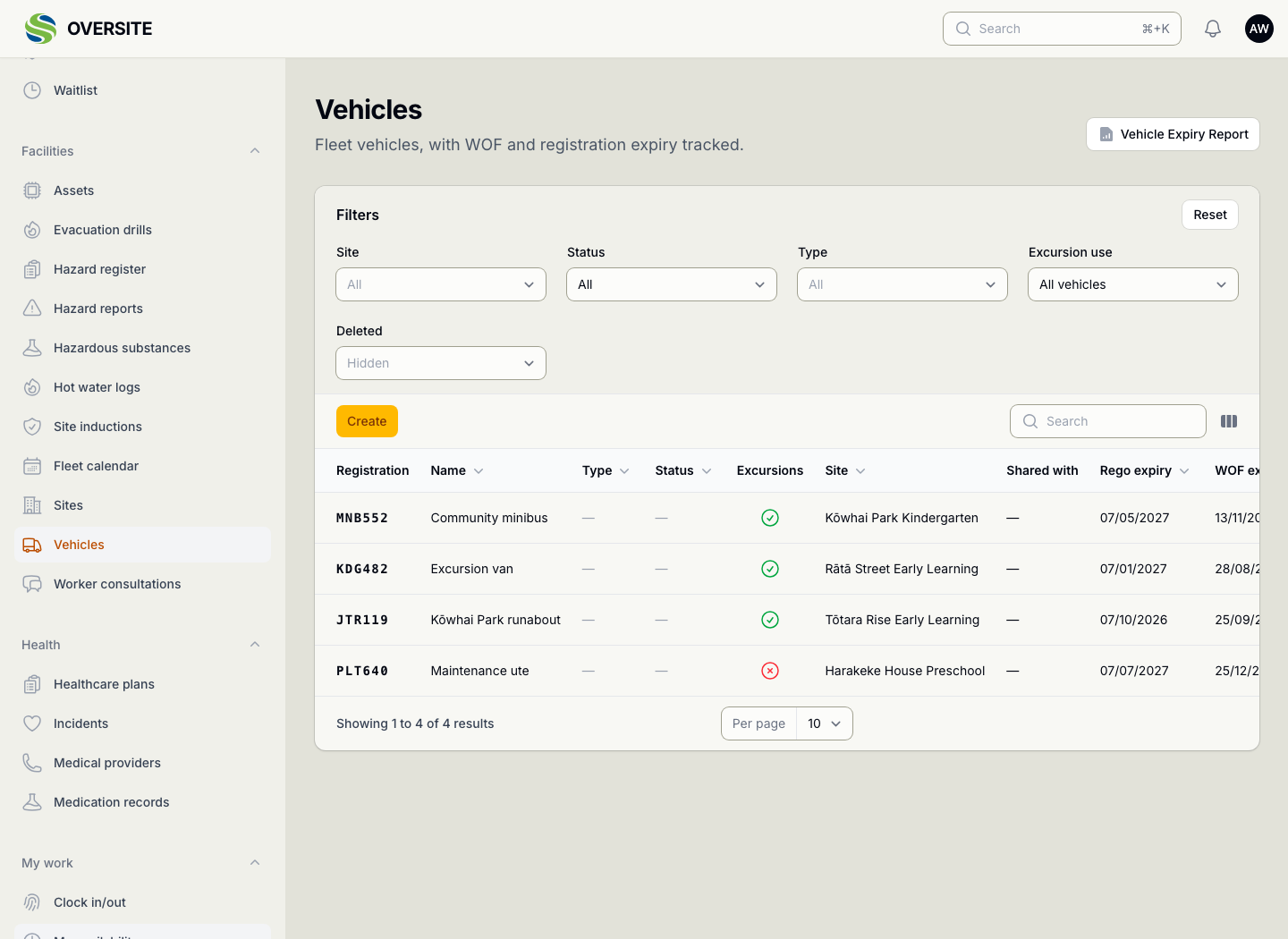Click the Hazard register clipboard icon
1288x939 pixels.
pos(32,269)
